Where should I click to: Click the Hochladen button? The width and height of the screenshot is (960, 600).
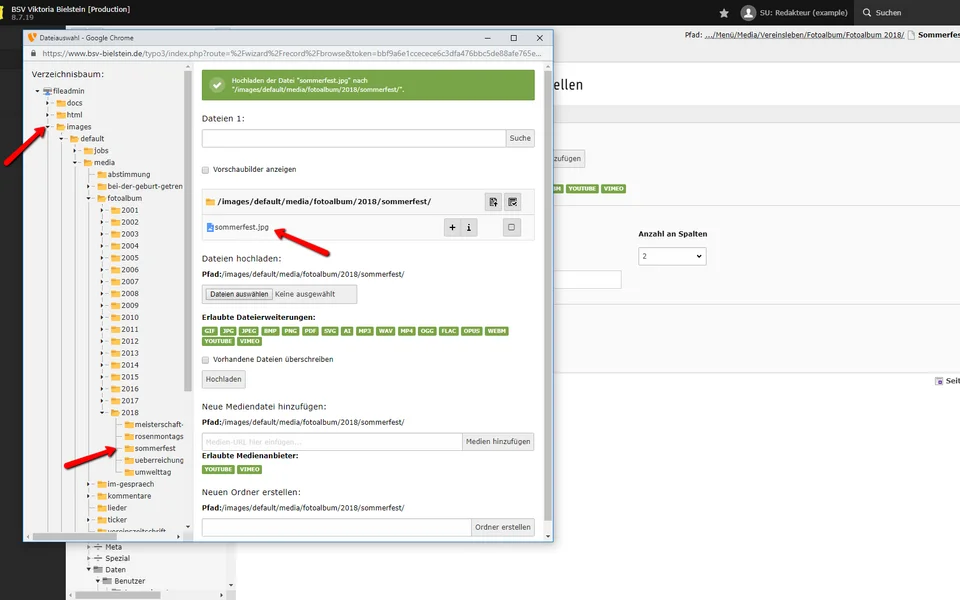click(x=223, y=380)
